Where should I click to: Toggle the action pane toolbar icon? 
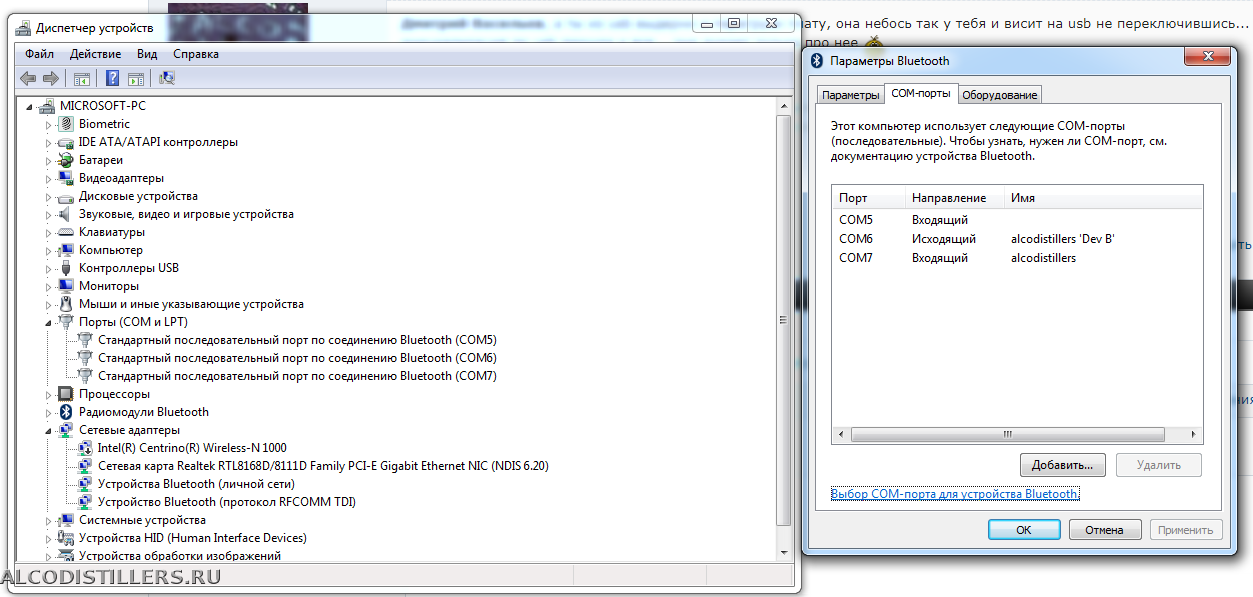136,78
